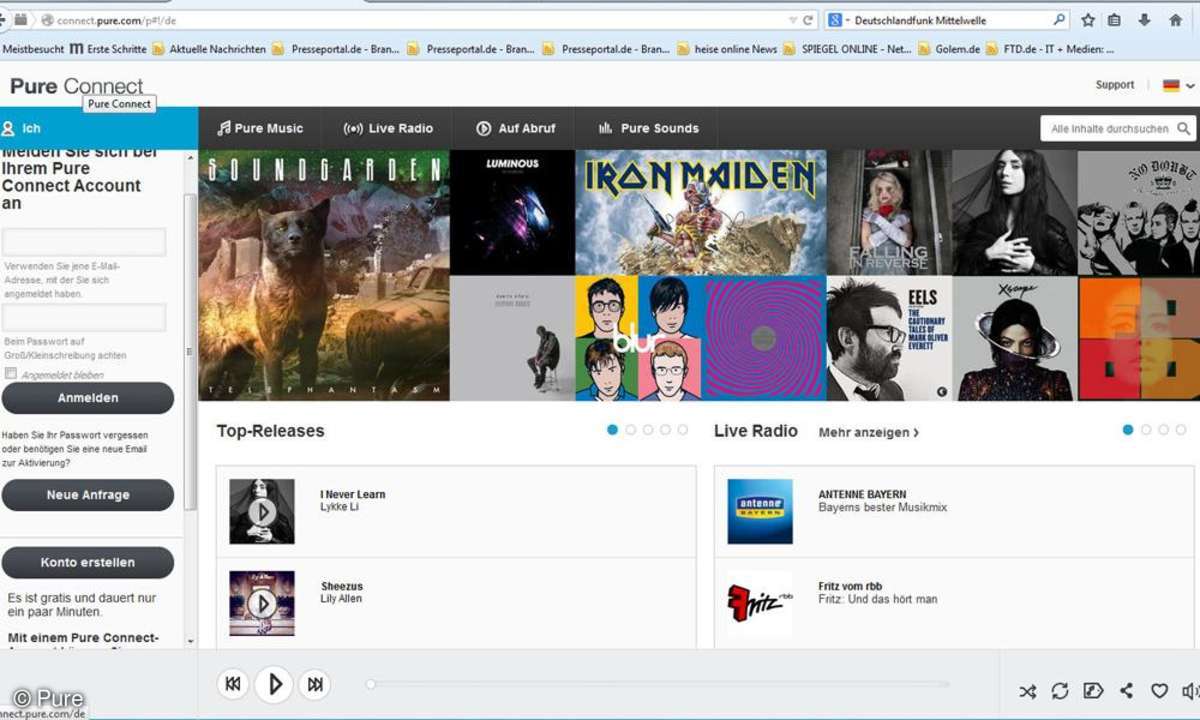Open the 'SPIEGEL ONLINE' bookmark
This screenshot has width=1200, height=720.
[847, 49]
